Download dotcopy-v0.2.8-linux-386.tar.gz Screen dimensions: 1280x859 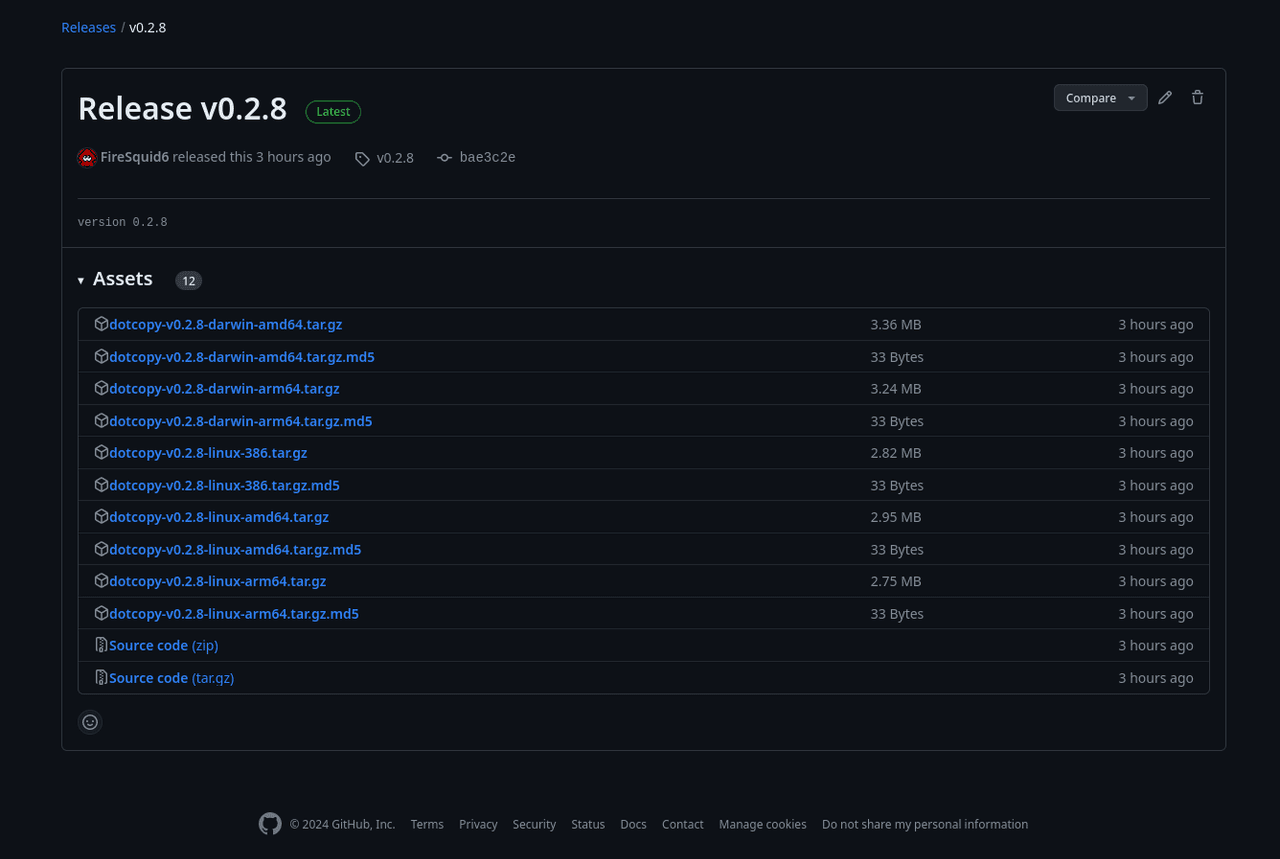(208, 453)
